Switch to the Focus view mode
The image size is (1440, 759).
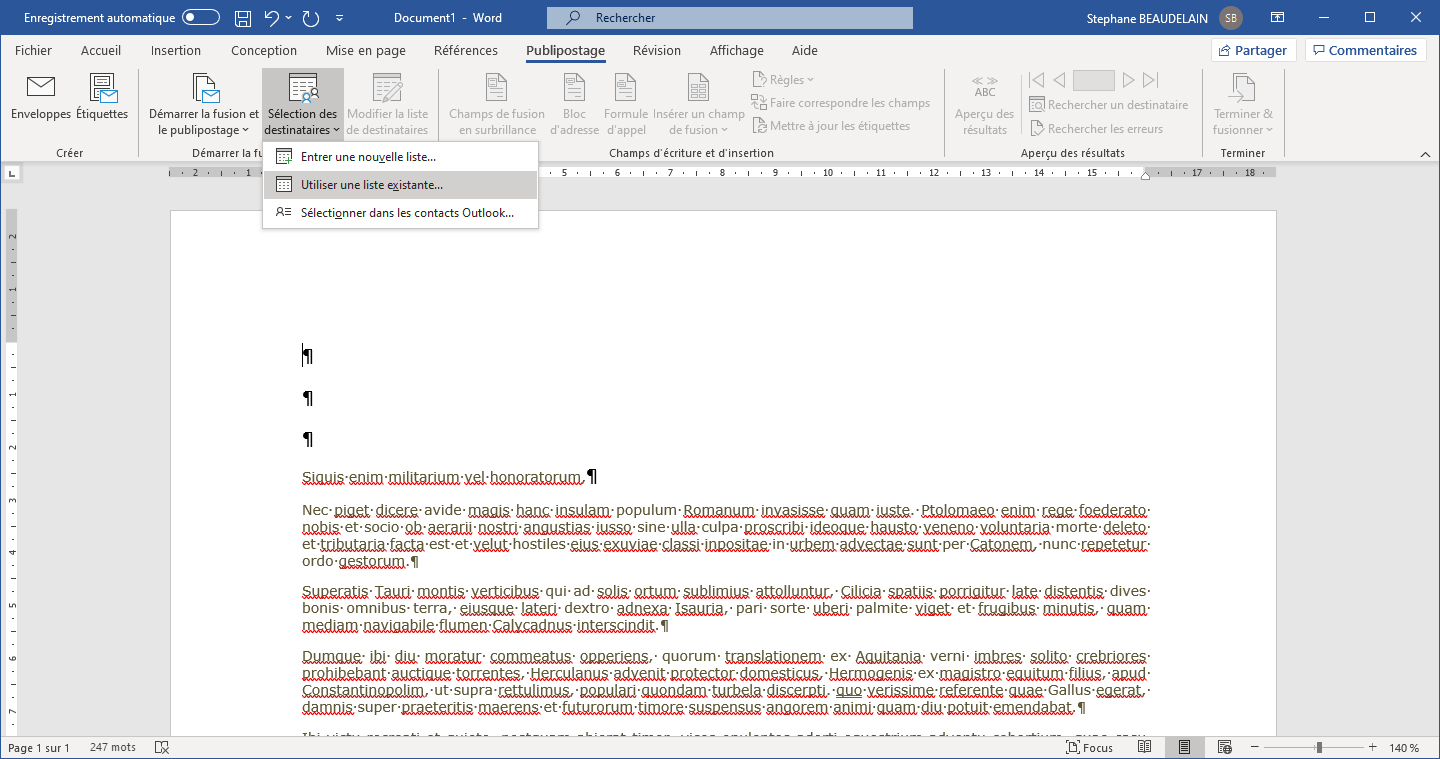pyautogui.click(x=1089, y=748)
